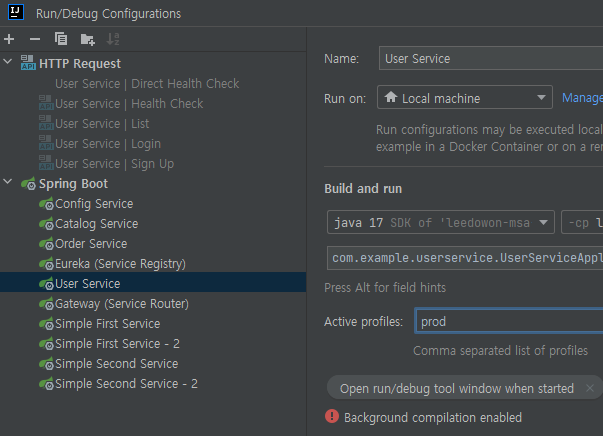The image size is (603, 436).
Task: Add a new run configuration with plus icon
Action: coord(9,39)
